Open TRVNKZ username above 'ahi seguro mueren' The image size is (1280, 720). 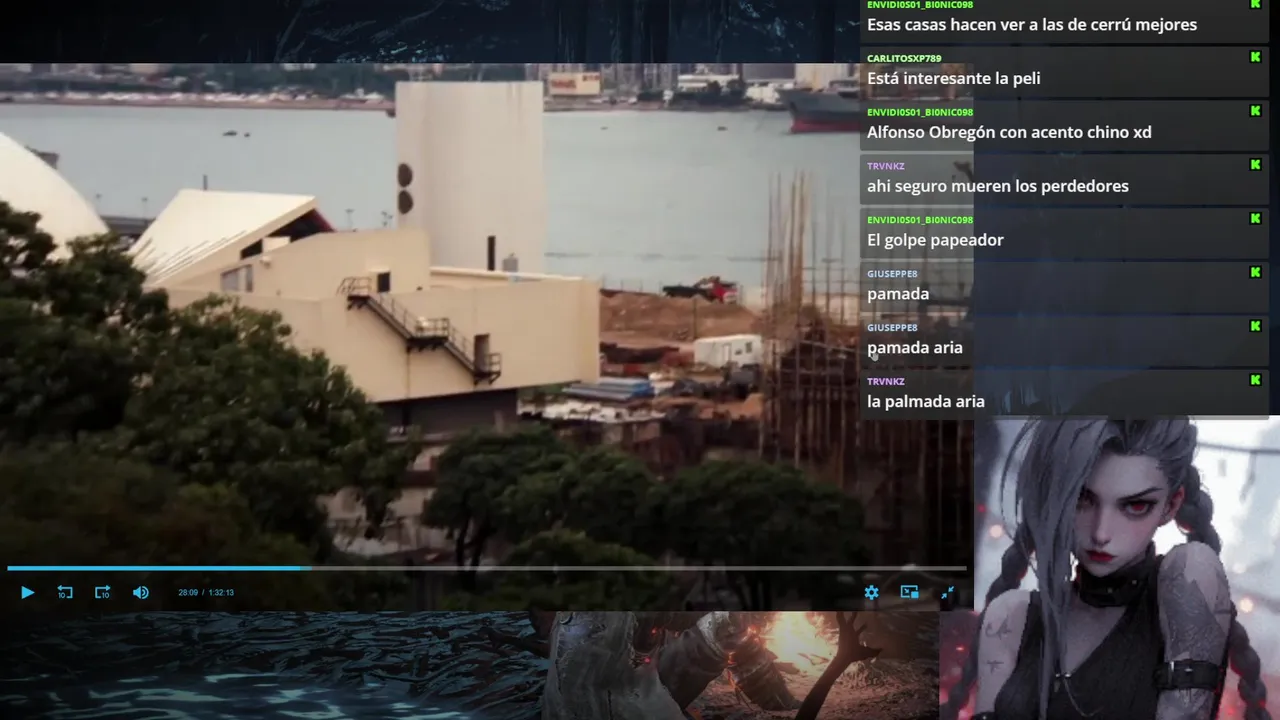[x=886, y=167]
